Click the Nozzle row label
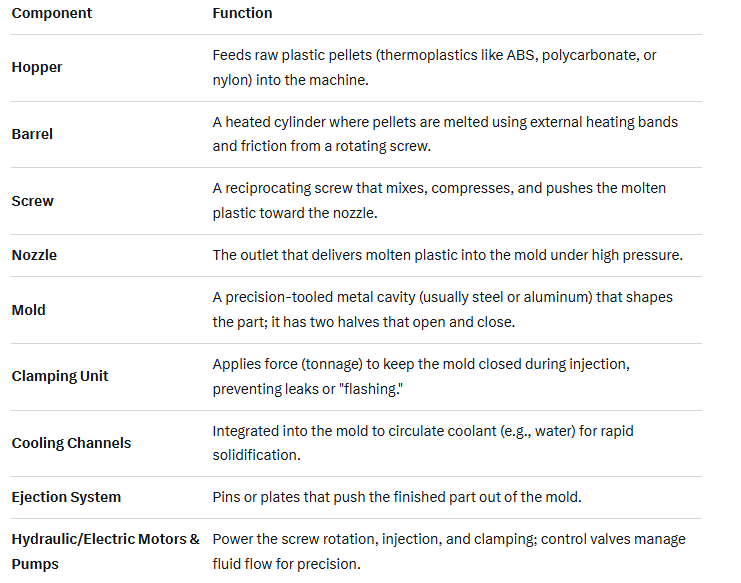The height and width of the screenshot is (583, 741). click(x=35, y=255)
